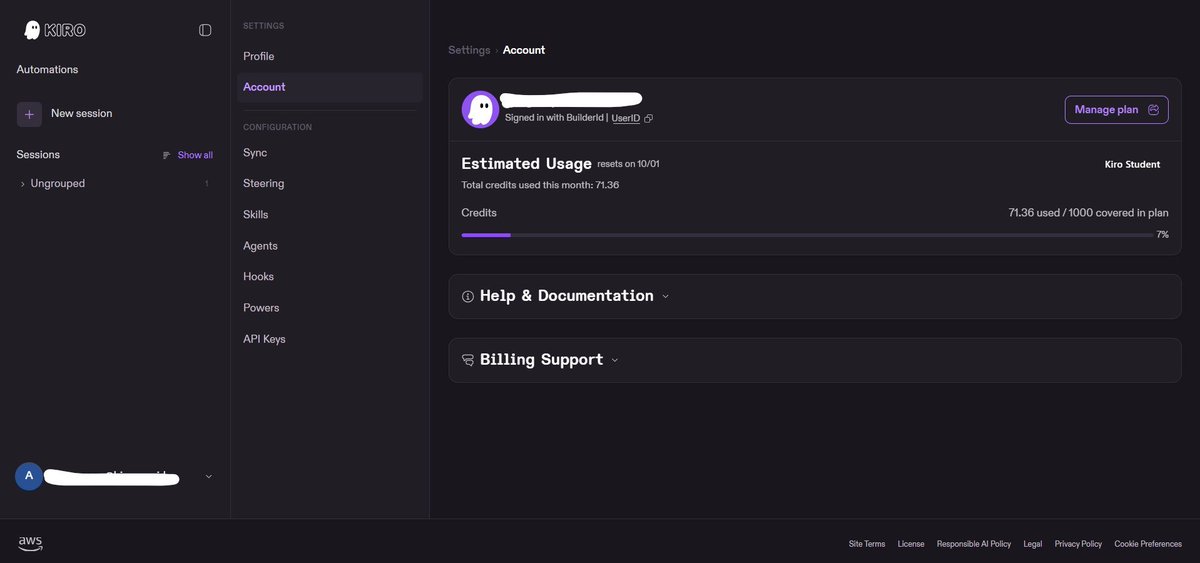Click the "7%" usage percentage

[1162, 235]
